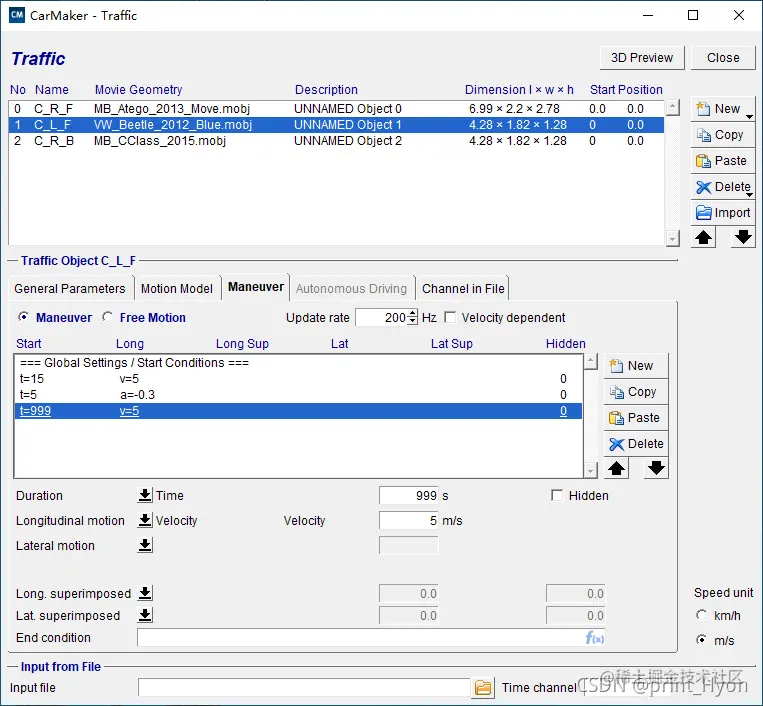Select Global Settings / Start Conditions row
Screen dimensions: 763x706
298,363
